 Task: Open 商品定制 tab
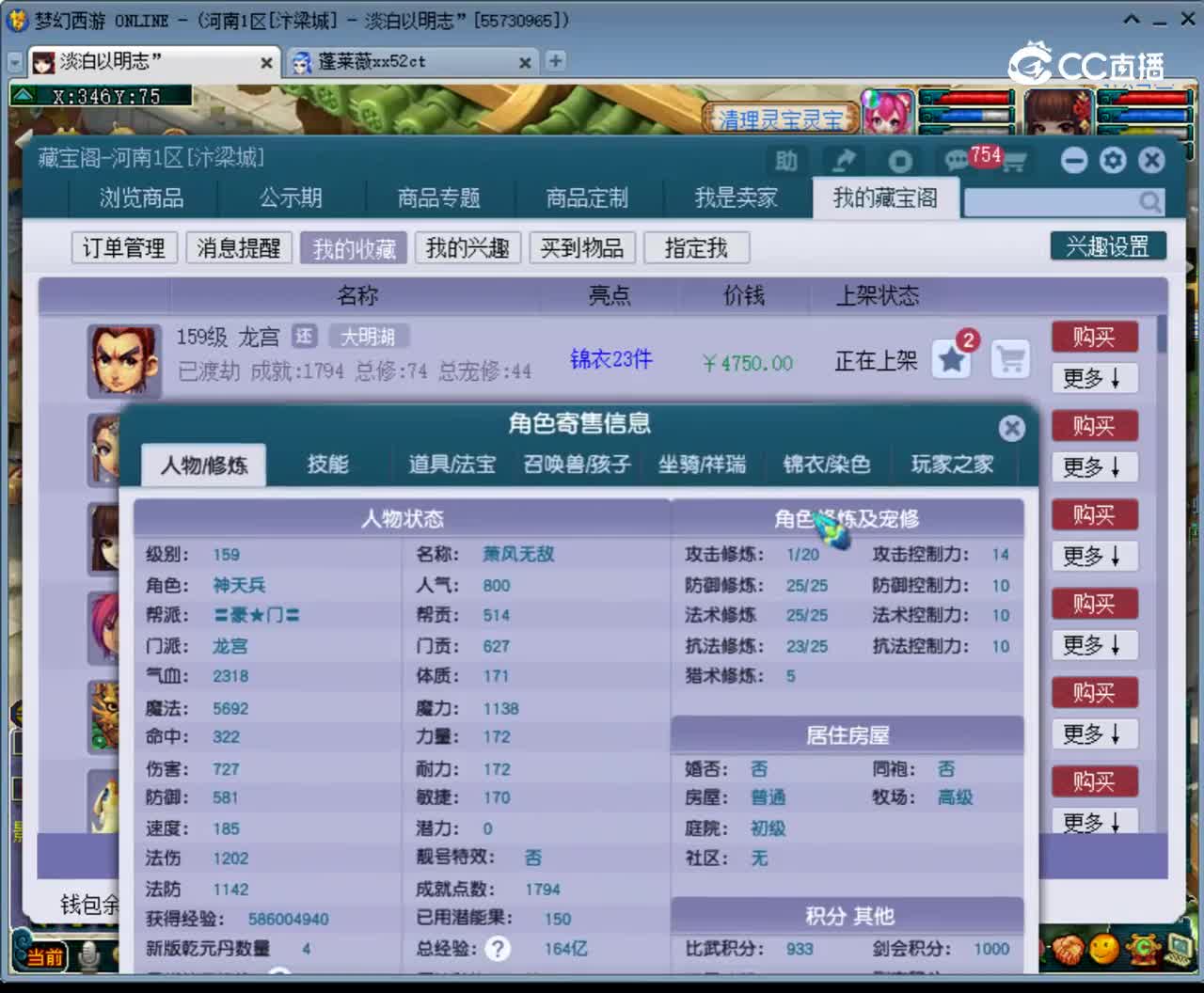point(587,198)
